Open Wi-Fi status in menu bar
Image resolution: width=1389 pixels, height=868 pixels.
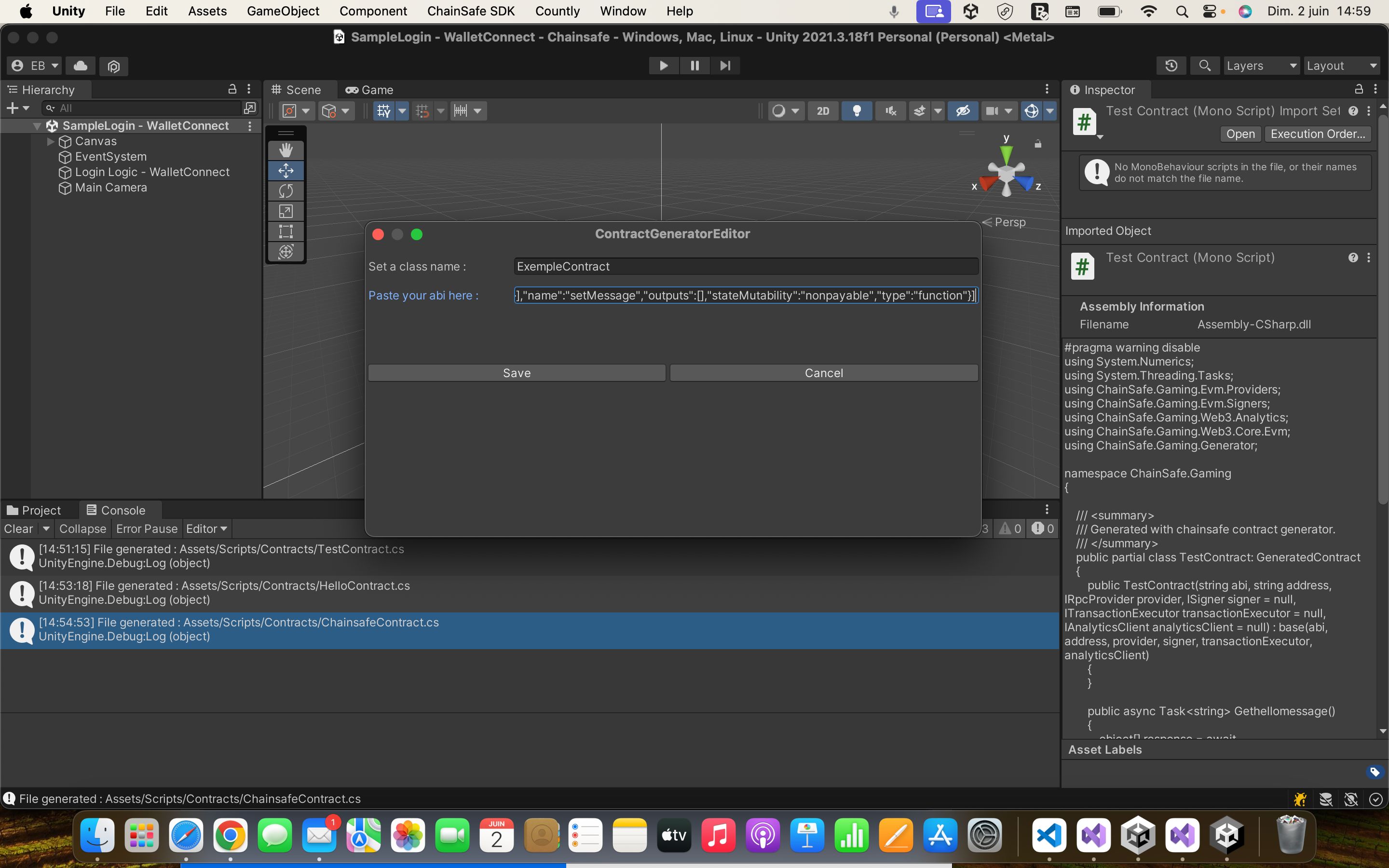1148,12
